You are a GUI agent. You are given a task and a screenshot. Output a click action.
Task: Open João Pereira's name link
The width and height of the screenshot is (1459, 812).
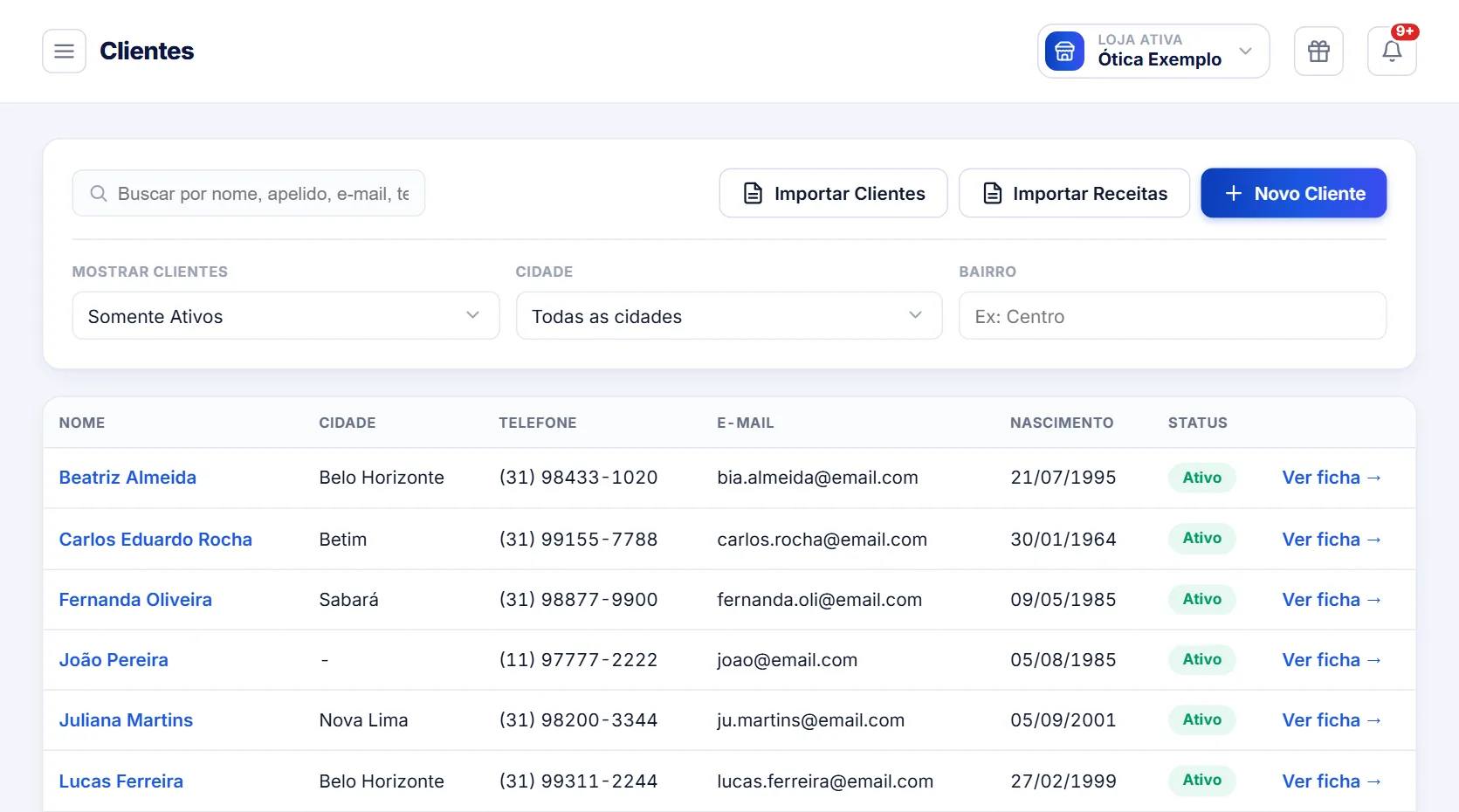tap(114, 660)
